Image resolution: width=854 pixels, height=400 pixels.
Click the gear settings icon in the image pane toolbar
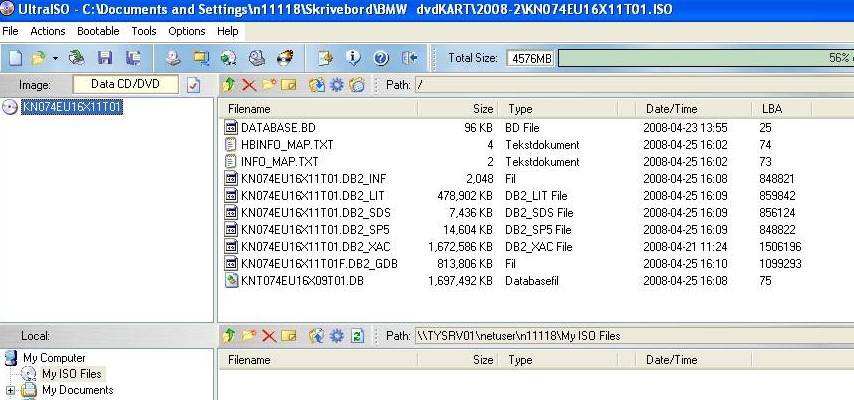point(337,85)
